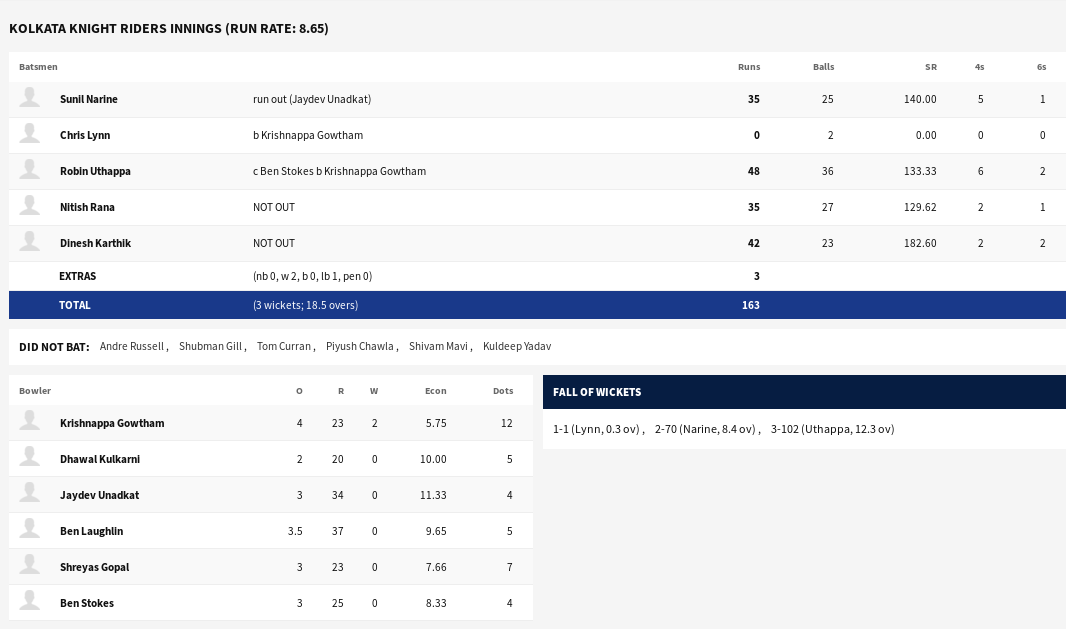The height and width of the screenshot is (629, 1066).
Task: Click Dinesh Karthik's NOT OUT status
Action: pyautogui.click(x=274, y=243)
